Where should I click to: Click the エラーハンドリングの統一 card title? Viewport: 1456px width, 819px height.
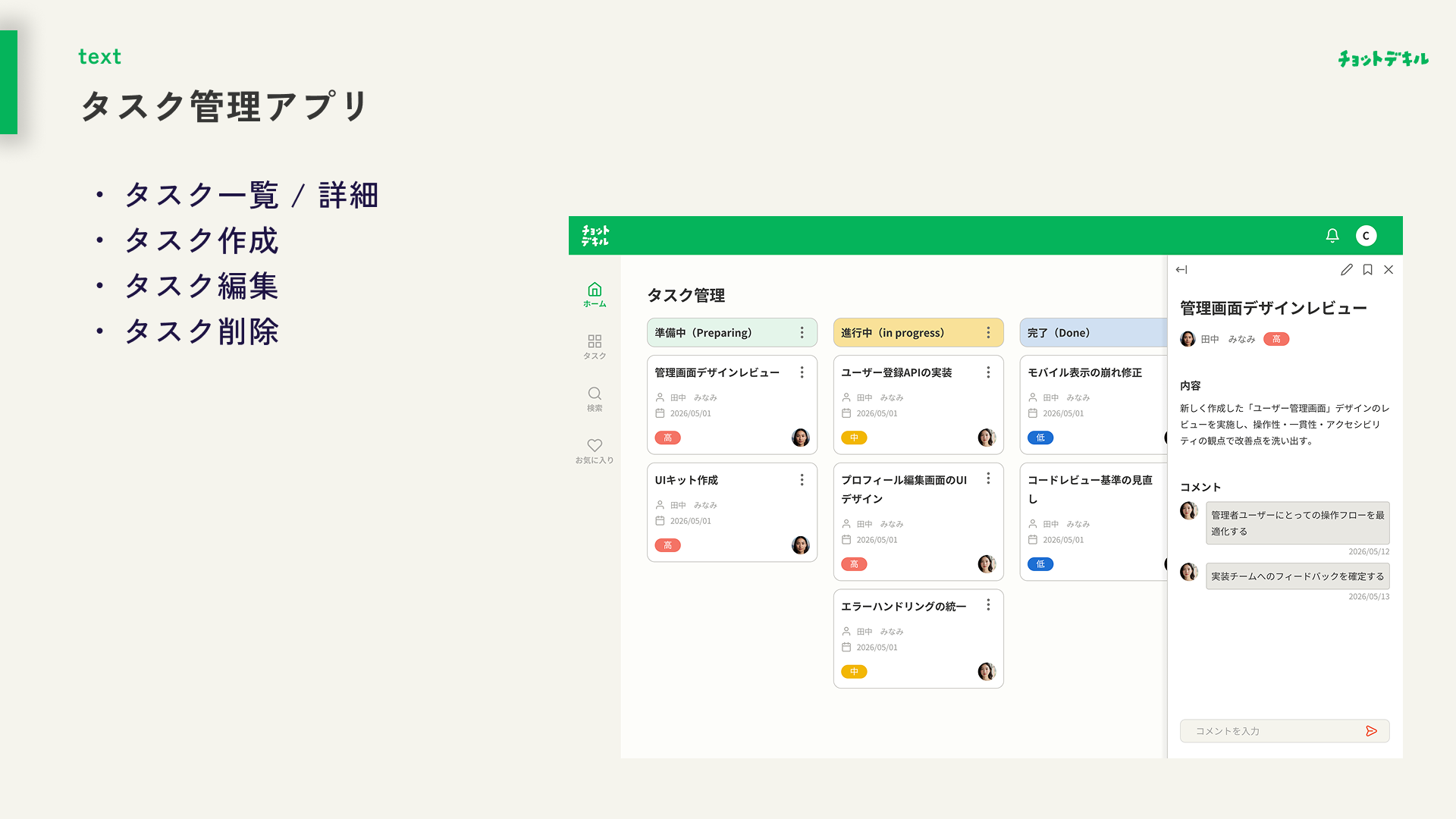point(903,606)
